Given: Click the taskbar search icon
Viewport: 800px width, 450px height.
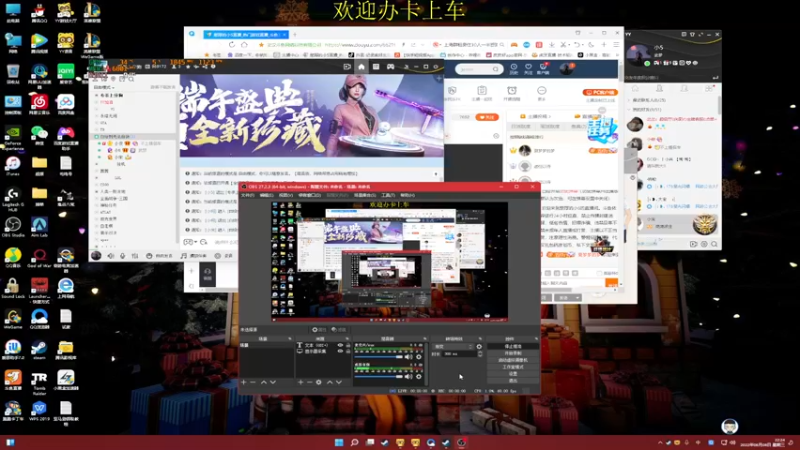Looking at the screenshot, I should pos(354,442).
